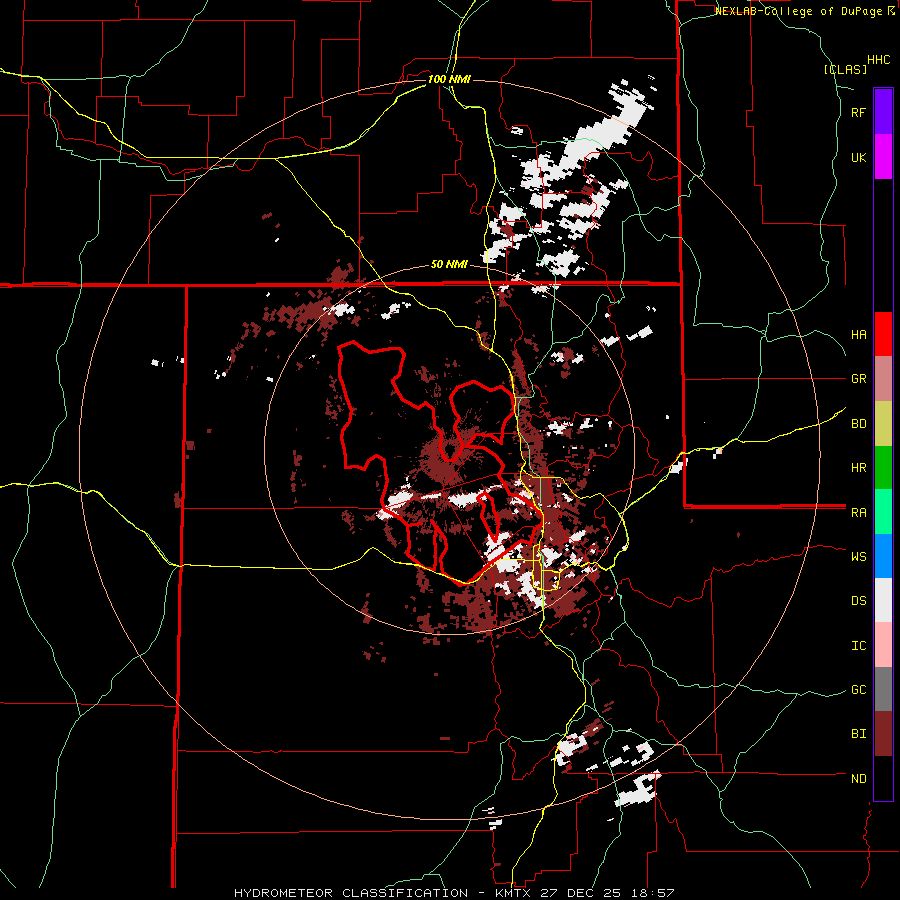Click the DS white legend swatch
Viewport: 900px width, 900px height.
pos(883,600)
